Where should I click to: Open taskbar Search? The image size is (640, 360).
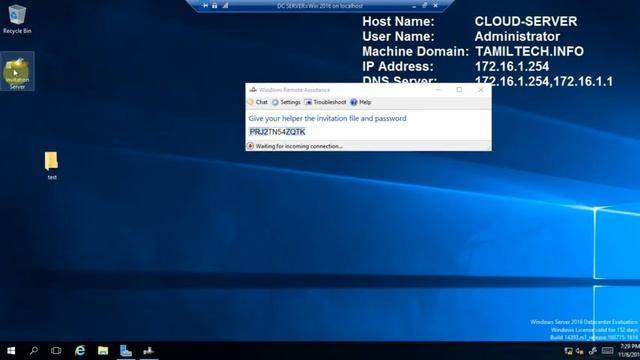coord(34,351)
